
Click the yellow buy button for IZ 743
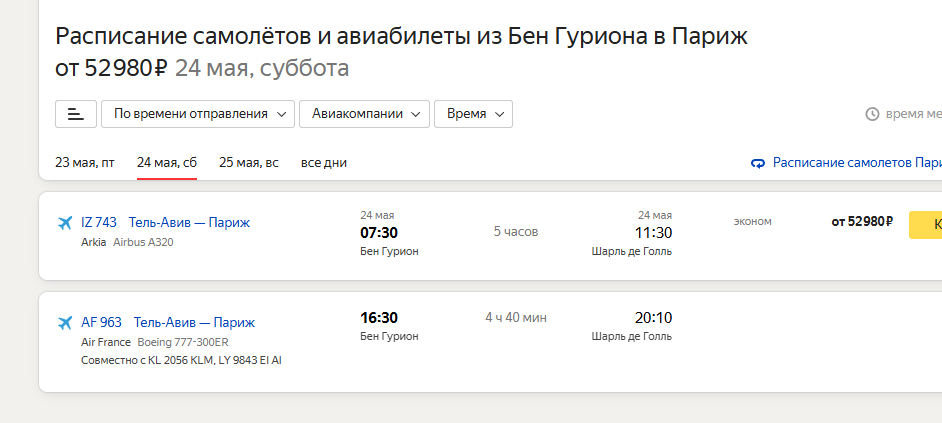[x=925, y=225]
